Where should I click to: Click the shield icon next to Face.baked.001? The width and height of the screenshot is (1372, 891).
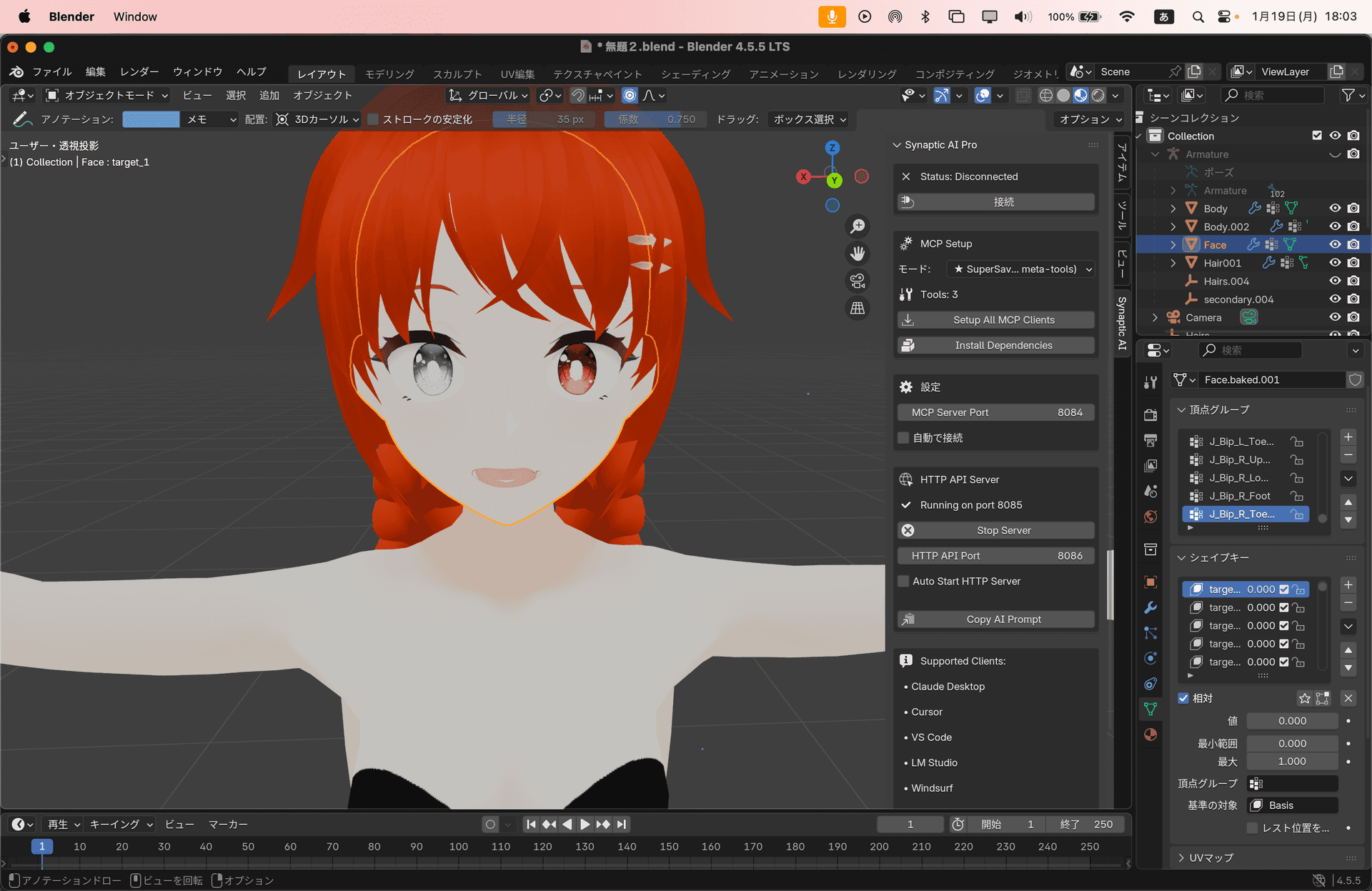point(1356,379)
